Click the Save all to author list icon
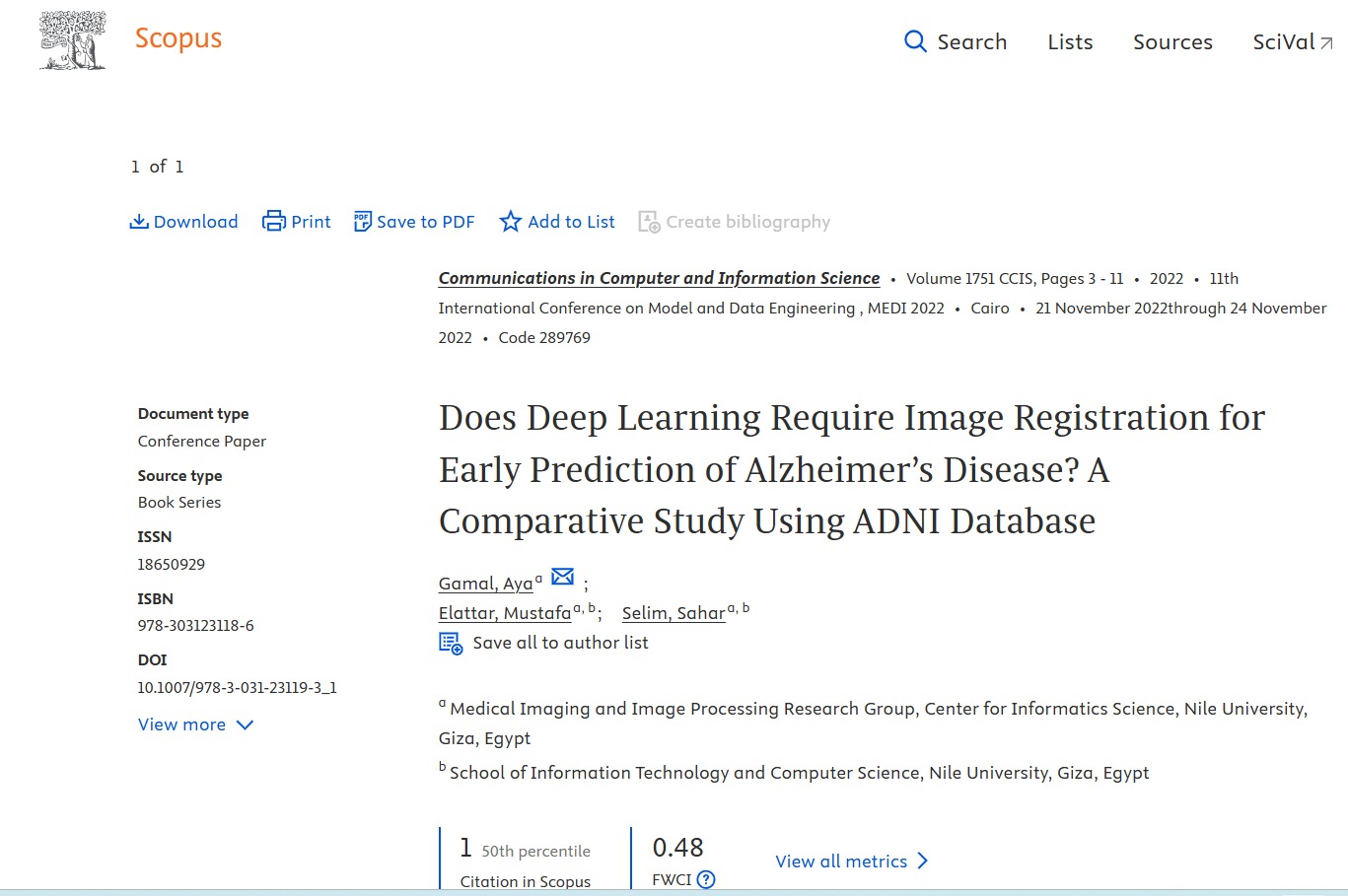This screenshot has width=1348, height=896. tap(451, 644)
